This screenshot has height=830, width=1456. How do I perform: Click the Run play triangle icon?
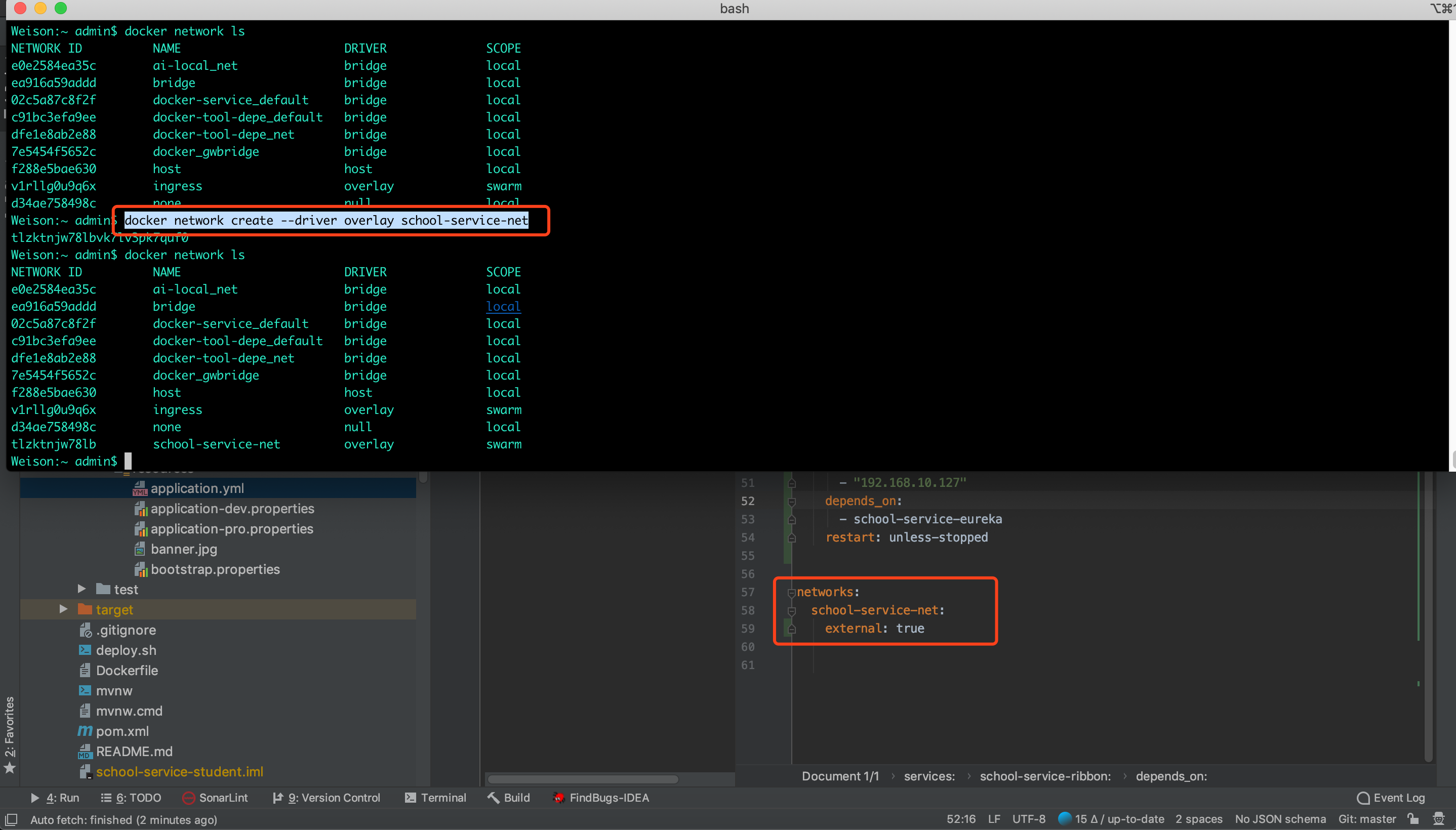click(35, 798)
